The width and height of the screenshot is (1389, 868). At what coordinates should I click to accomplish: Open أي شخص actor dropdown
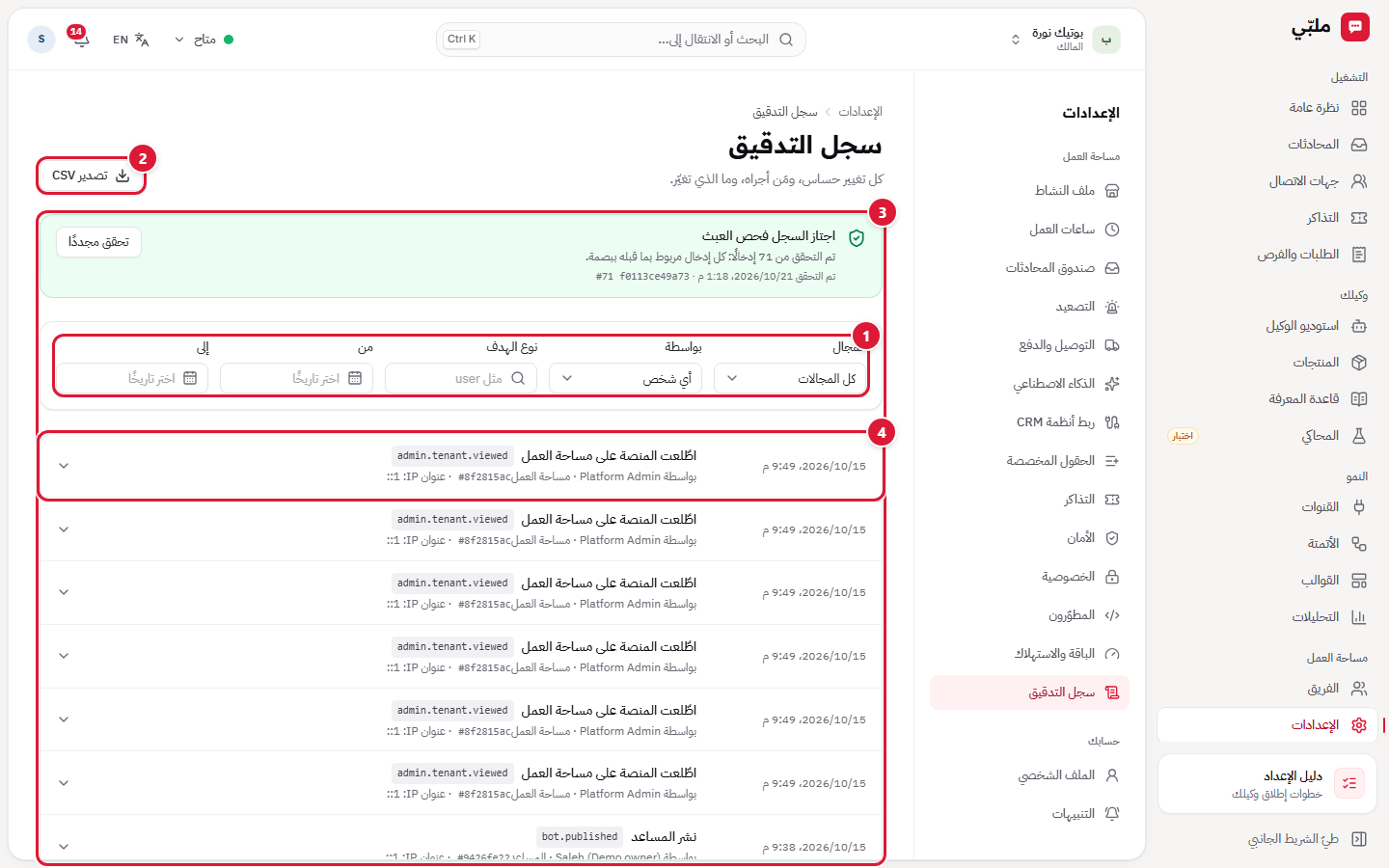[x=625, y=378]
